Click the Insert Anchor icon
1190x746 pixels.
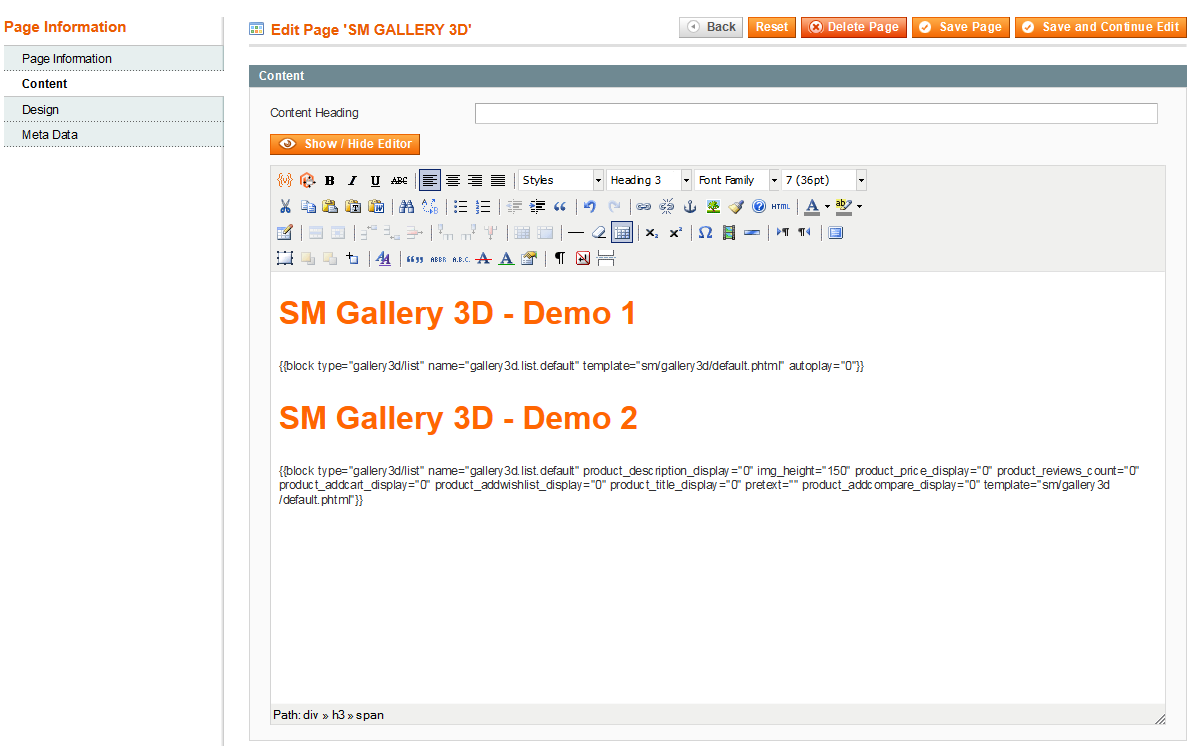click(x=690, y=206)
